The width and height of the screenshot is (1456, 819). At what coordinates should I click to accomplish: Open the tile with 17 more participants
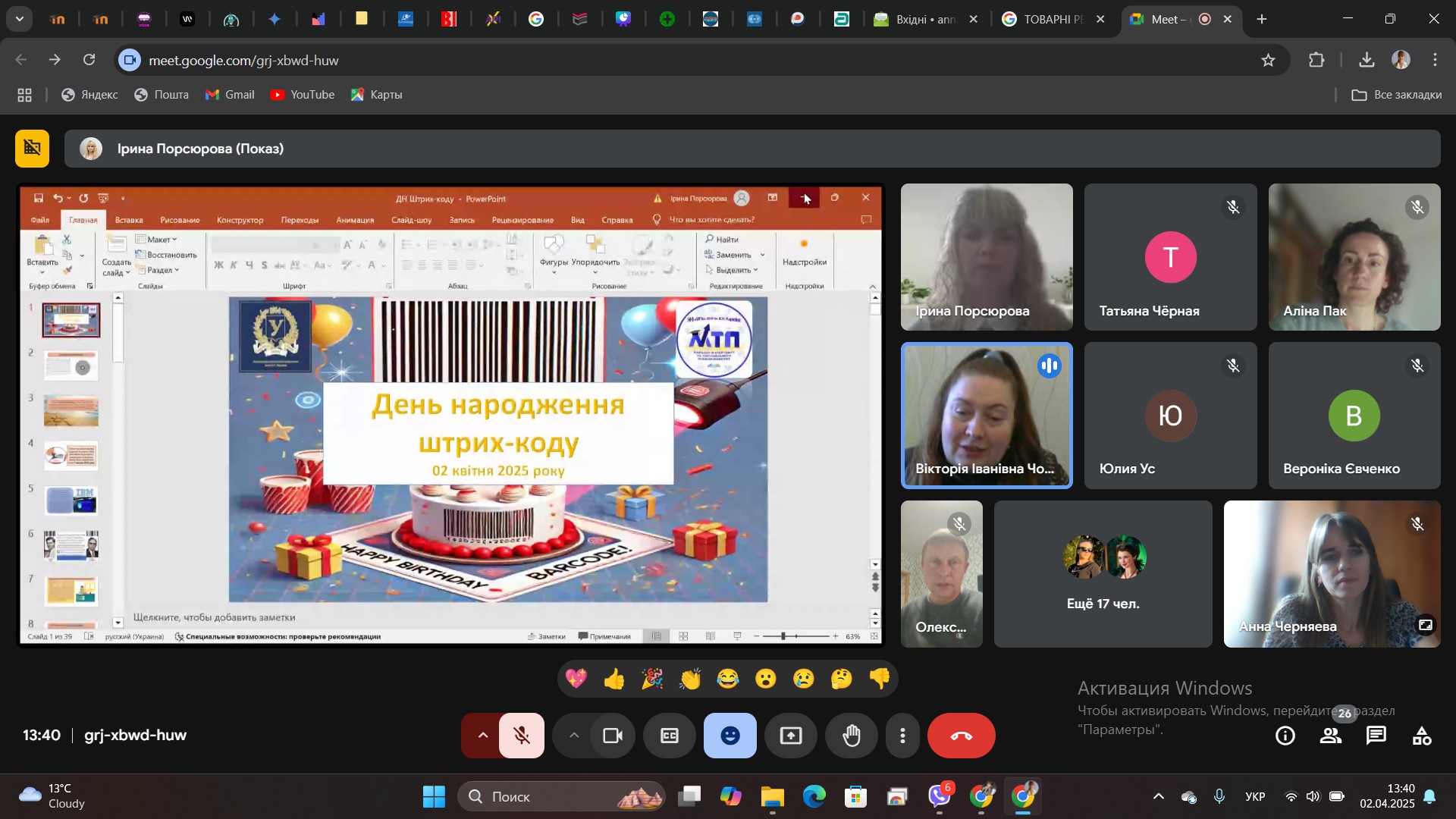coord(1103,574)
